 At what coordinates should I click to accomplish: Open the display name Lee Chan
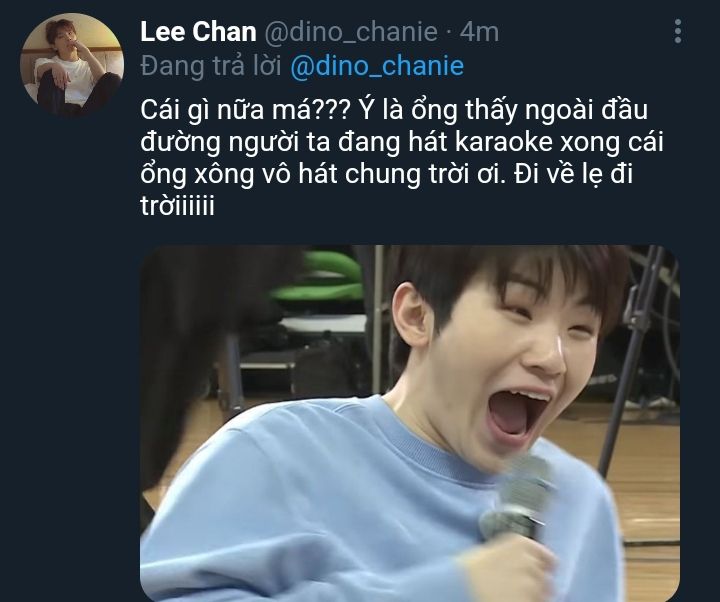pyautogui.click(x=198, y=32)
